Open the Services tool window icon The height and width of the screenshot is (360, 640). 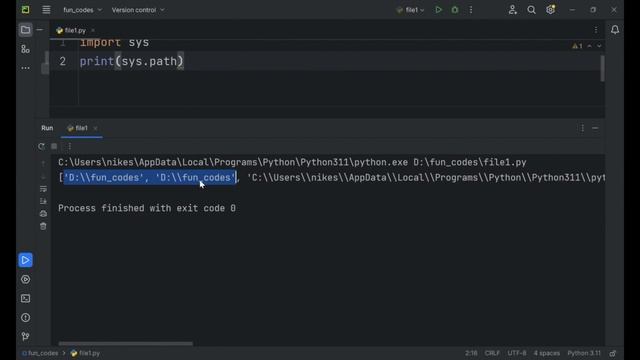point(25,280)
